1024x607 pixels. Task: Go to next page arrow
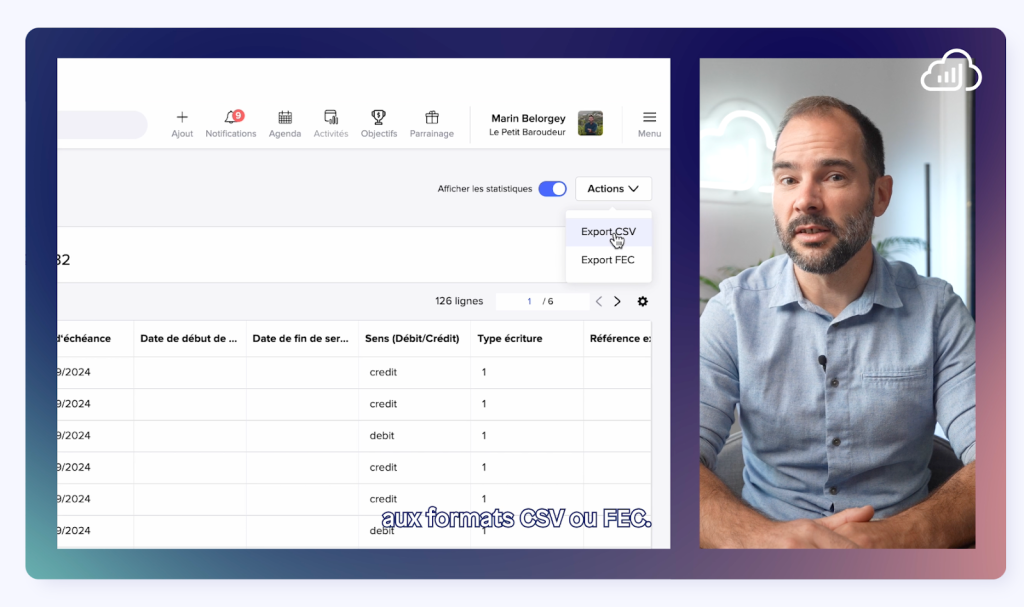click(617, 301)
